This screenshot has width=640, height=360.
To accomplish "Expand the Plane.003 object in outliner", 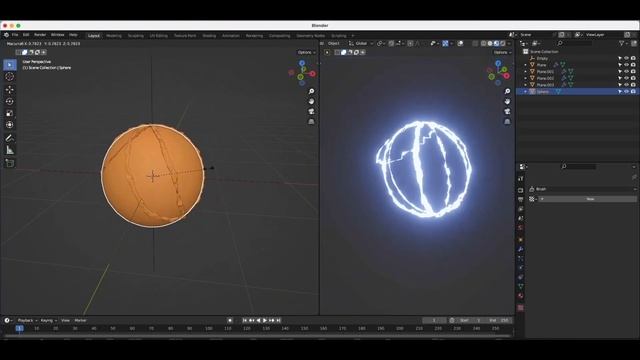I will [x=526, y=84].
